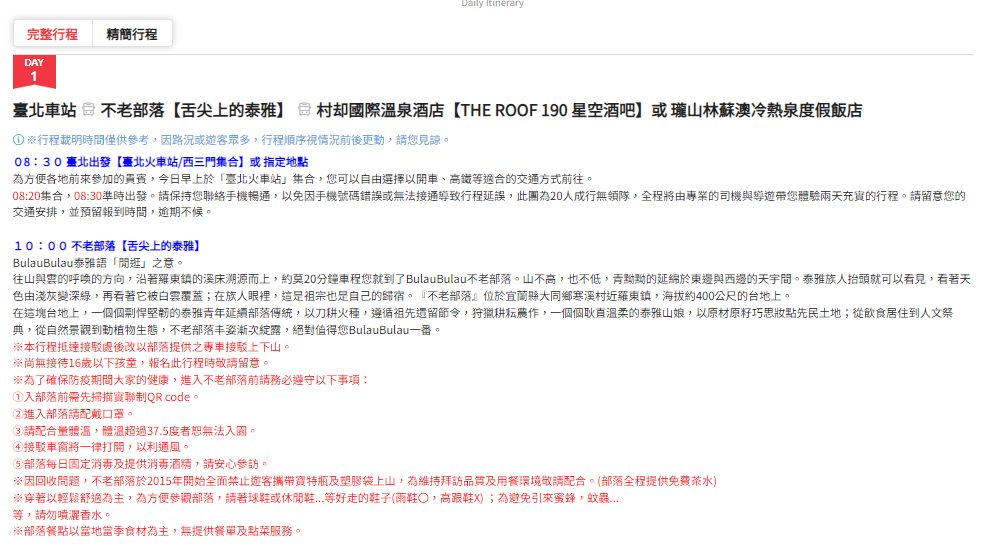The height and width of the screenshot is (560, 985).
Task: Switch to the 完整行程 tab
Action: click(53, 34)
